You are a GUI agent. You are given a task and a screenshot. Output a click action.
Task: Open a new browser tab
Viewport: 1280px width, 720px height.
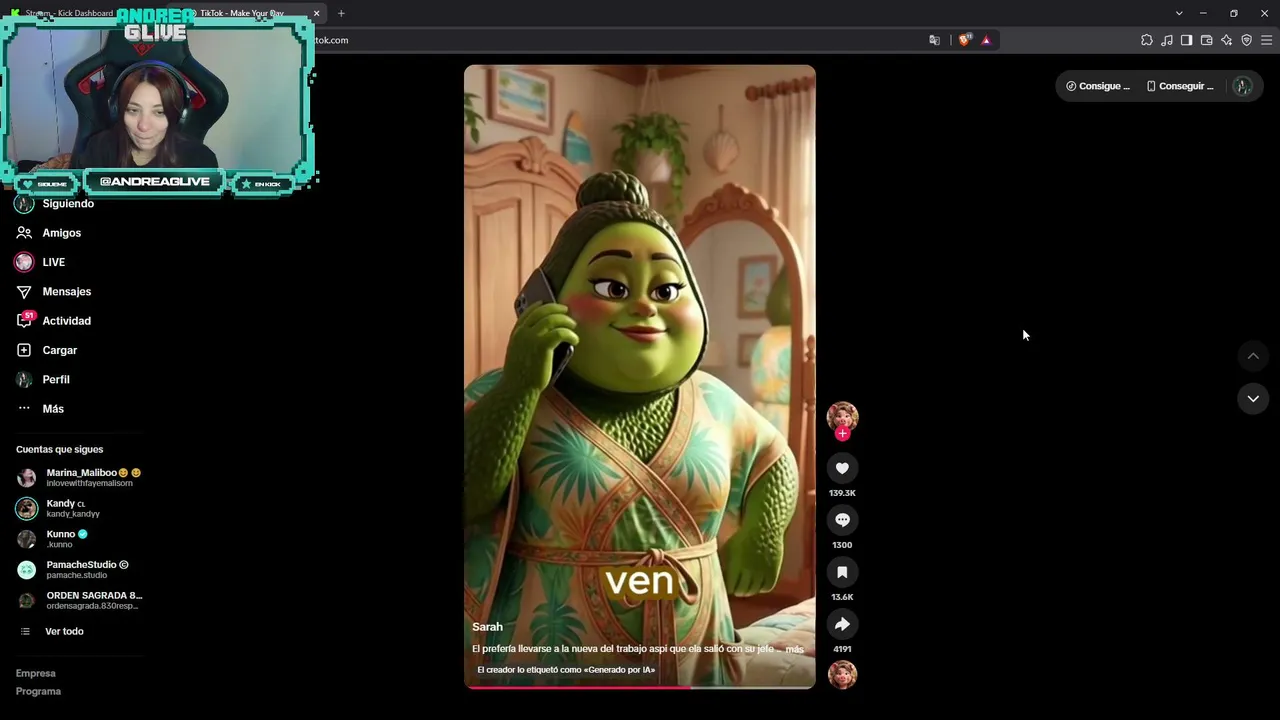tap(341, 13)
